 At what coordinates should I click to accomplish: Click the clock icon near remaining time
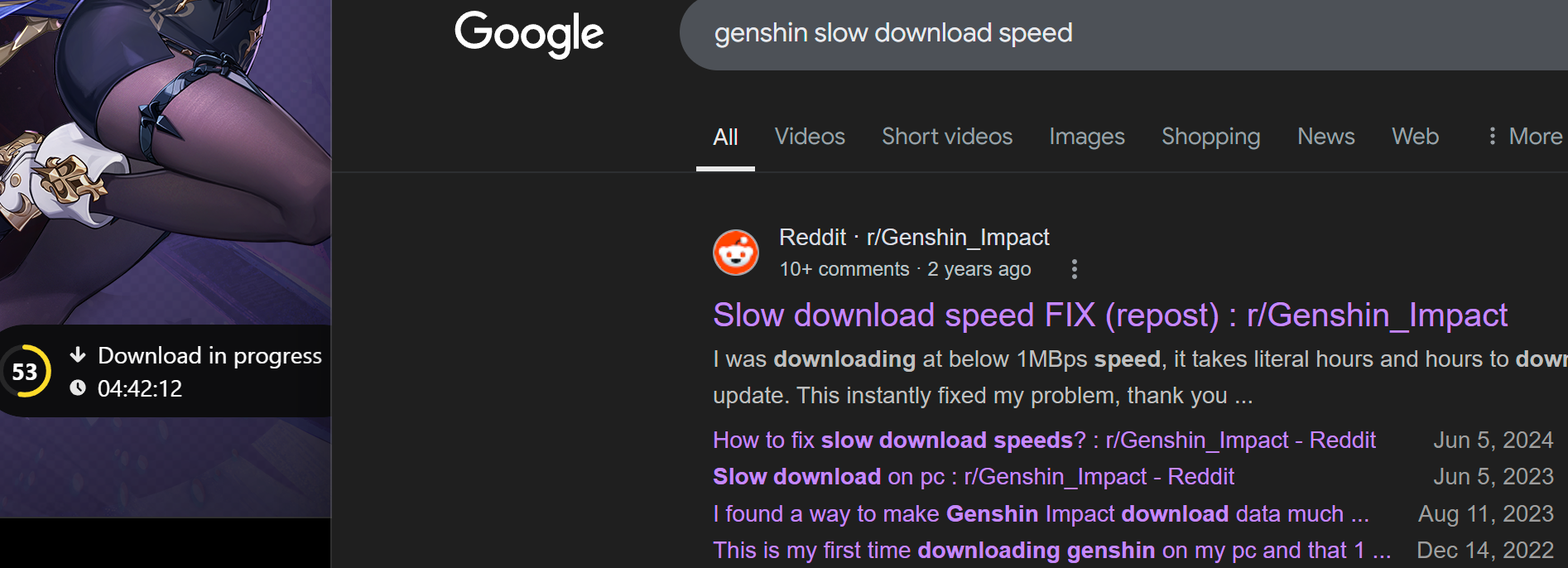[78, 387]
